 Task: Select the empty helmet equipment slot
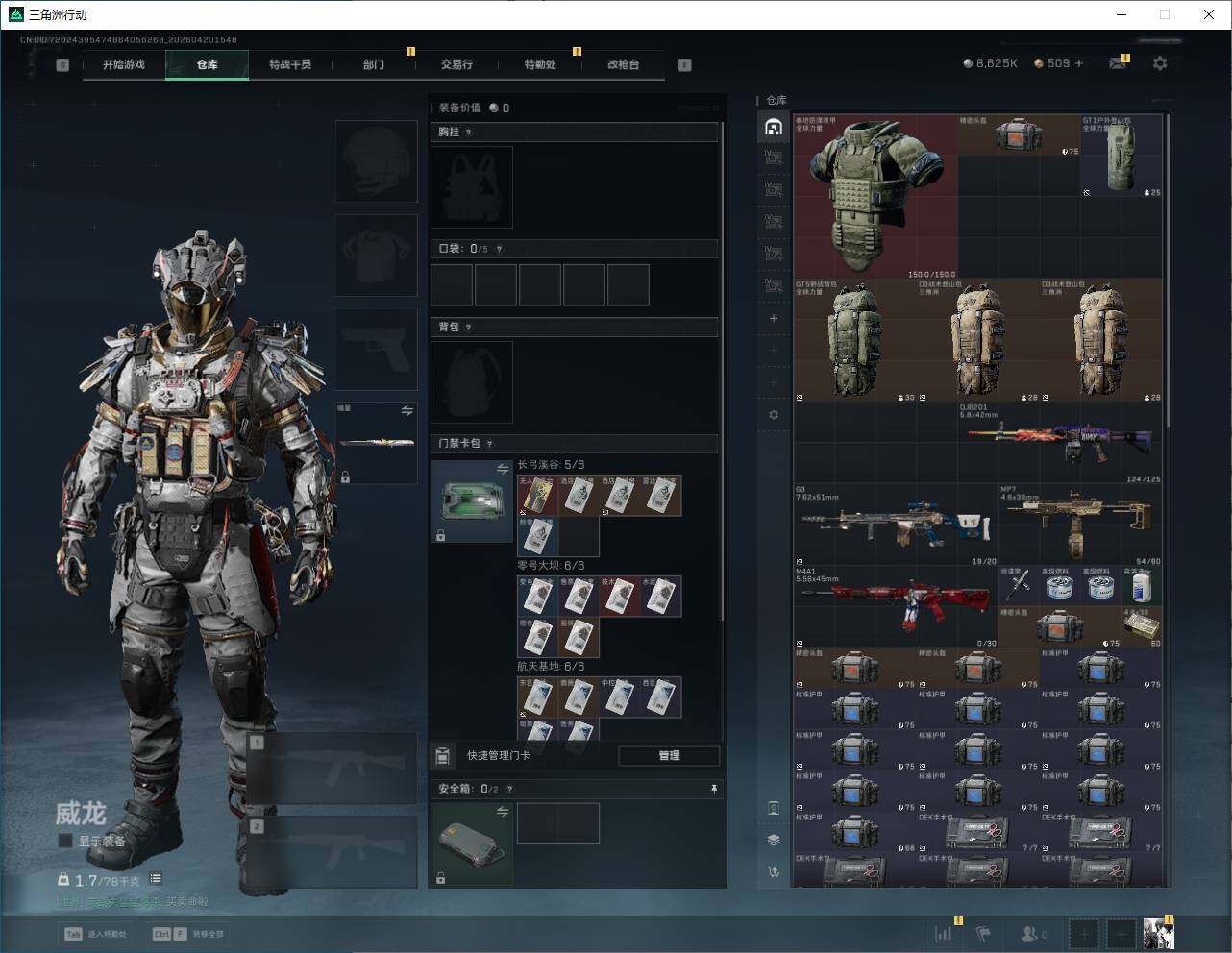click(376, 161)
